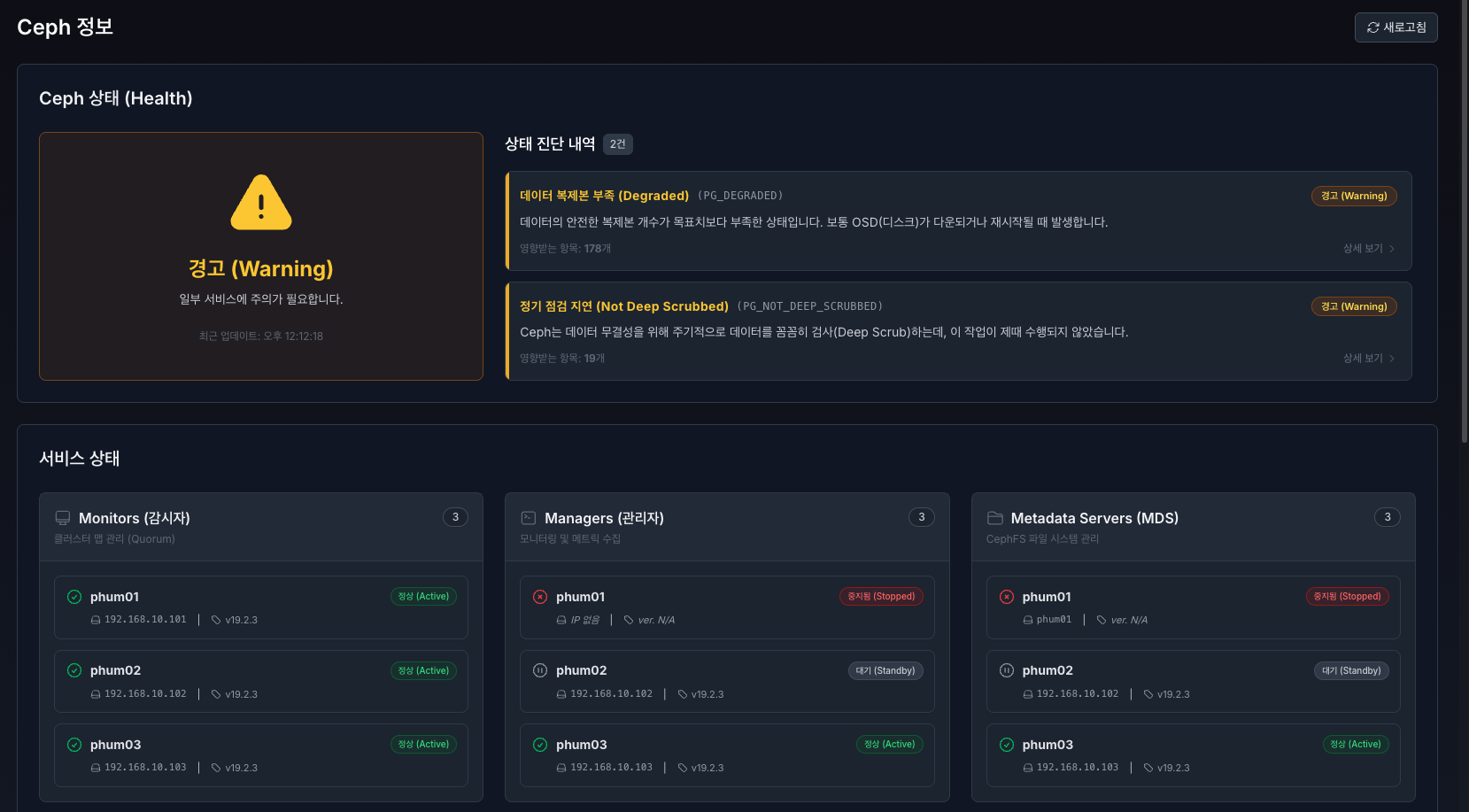The width and height of the screenshot is (1469, 812).
Task: Click the chevron beside 상세 보기 on the Not Deep Scrubbed alert
Action: (x=1392, y=359)
